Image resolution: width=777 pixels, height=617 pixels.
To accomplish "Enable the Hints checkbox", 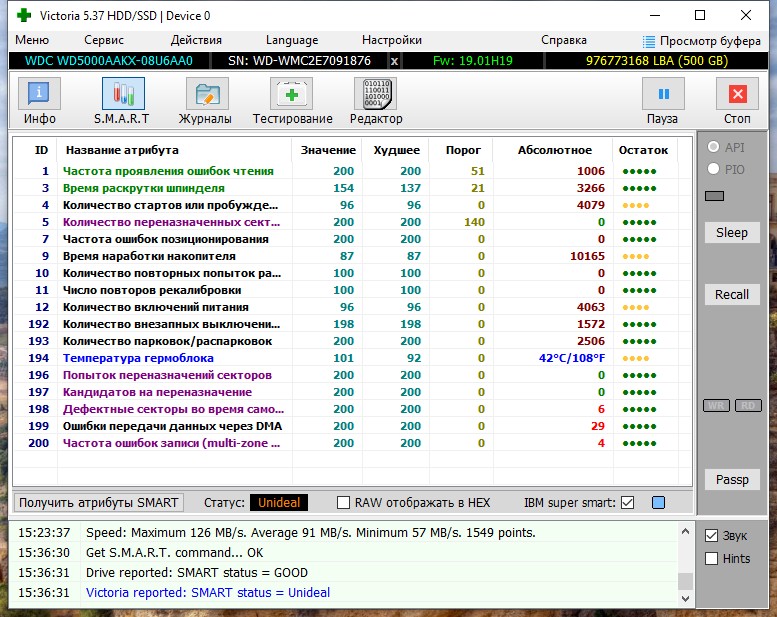I will tap(711, 559).
